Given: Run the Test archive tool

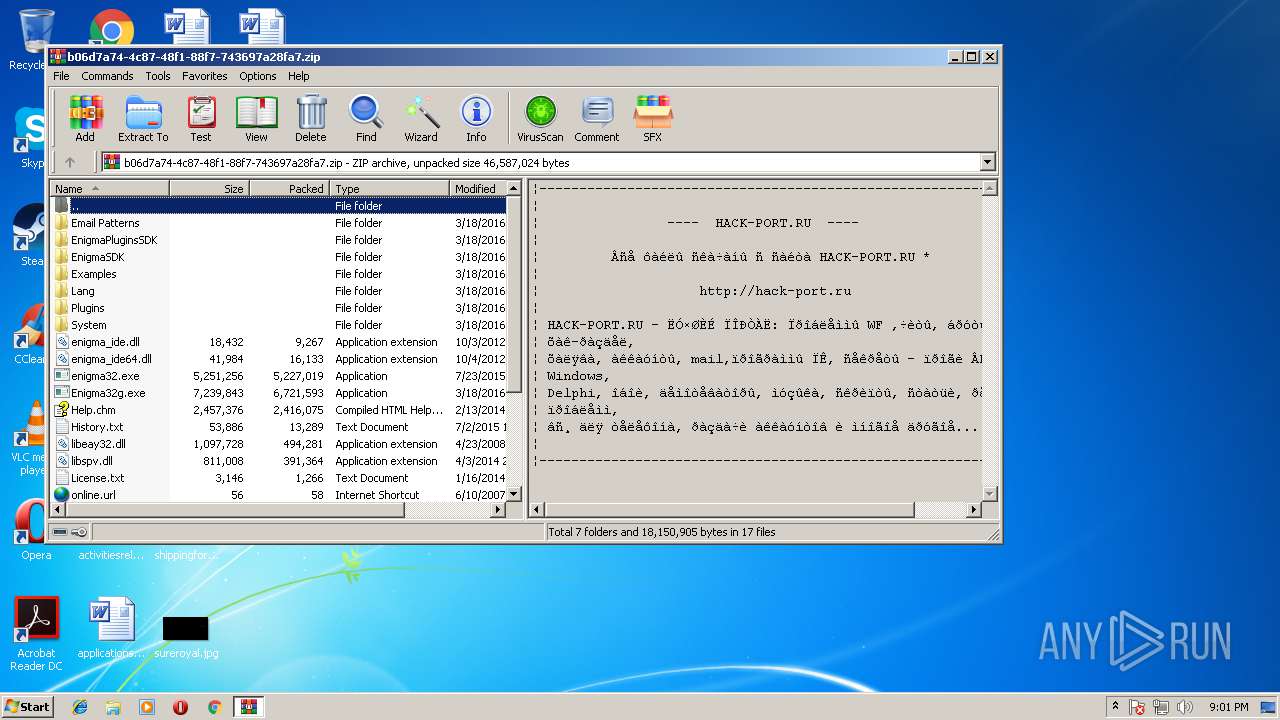Looking at the screenshot, I should tap(201, 119).
